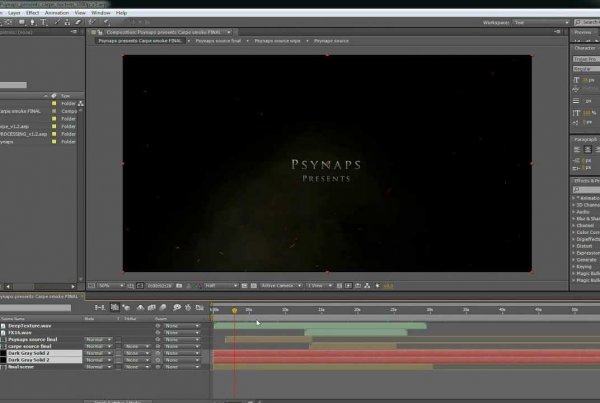The height and width of the screenshot is (403, 600).
Task: Open the Window menu
Action: pos(101,13)
